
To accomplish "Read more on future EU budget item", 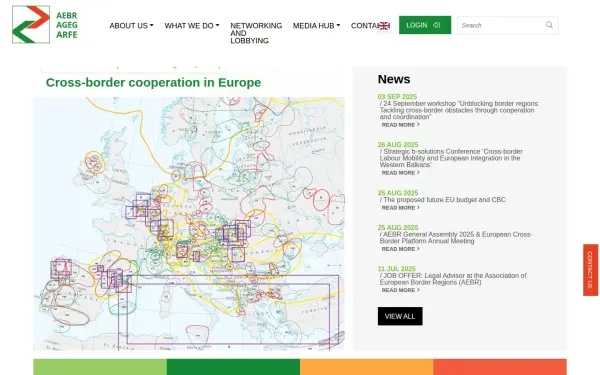I will tap(400, 207).
